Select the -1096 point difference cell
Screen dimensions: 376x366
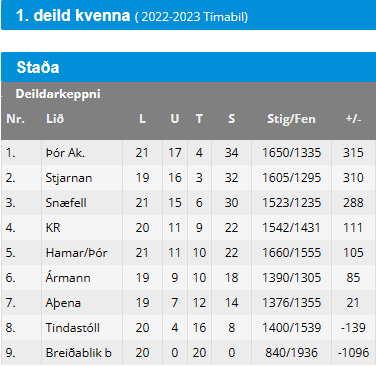(353, 353)
